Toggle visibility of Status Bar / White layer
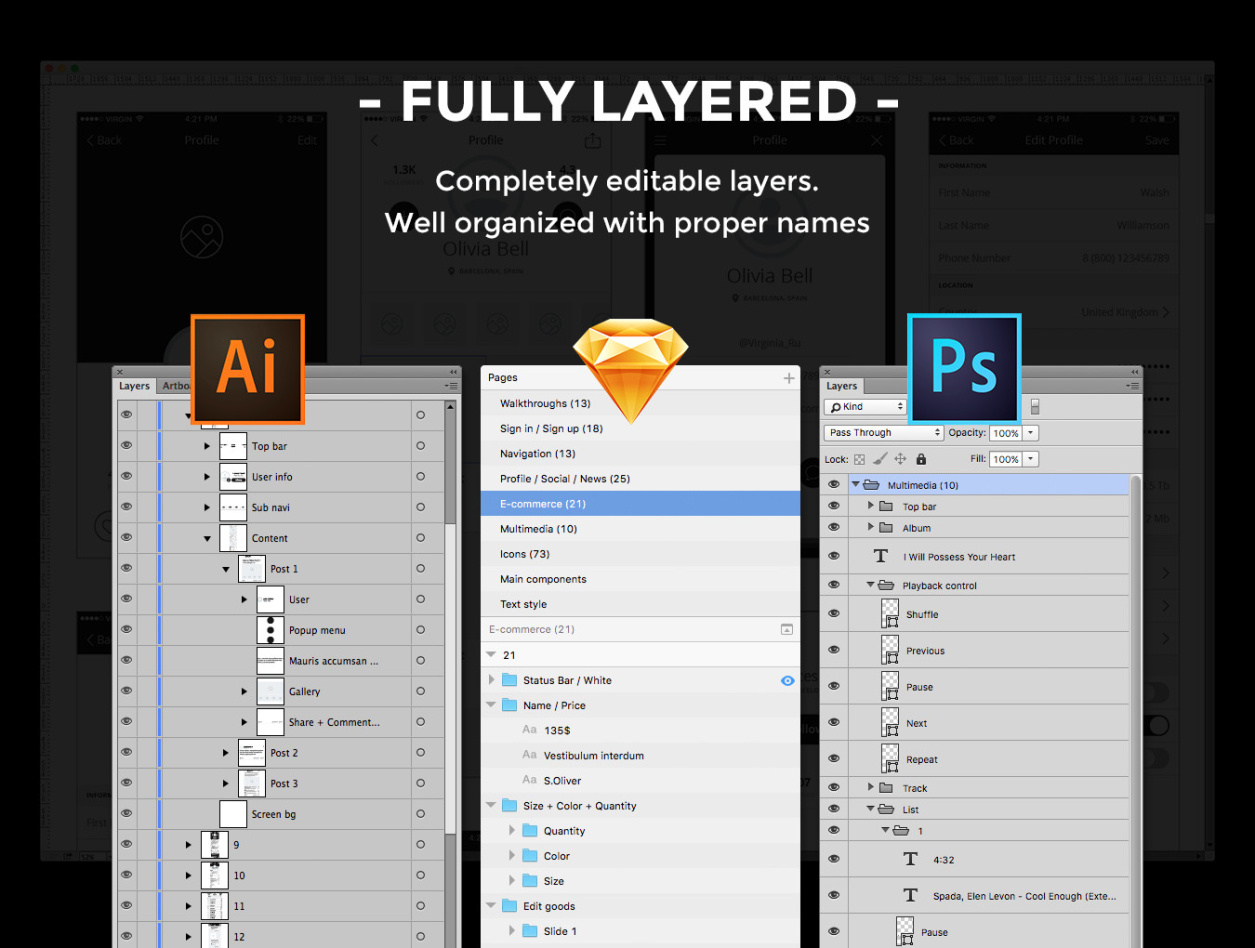Viewport: 1255px width, 948px height. point(787,681)
